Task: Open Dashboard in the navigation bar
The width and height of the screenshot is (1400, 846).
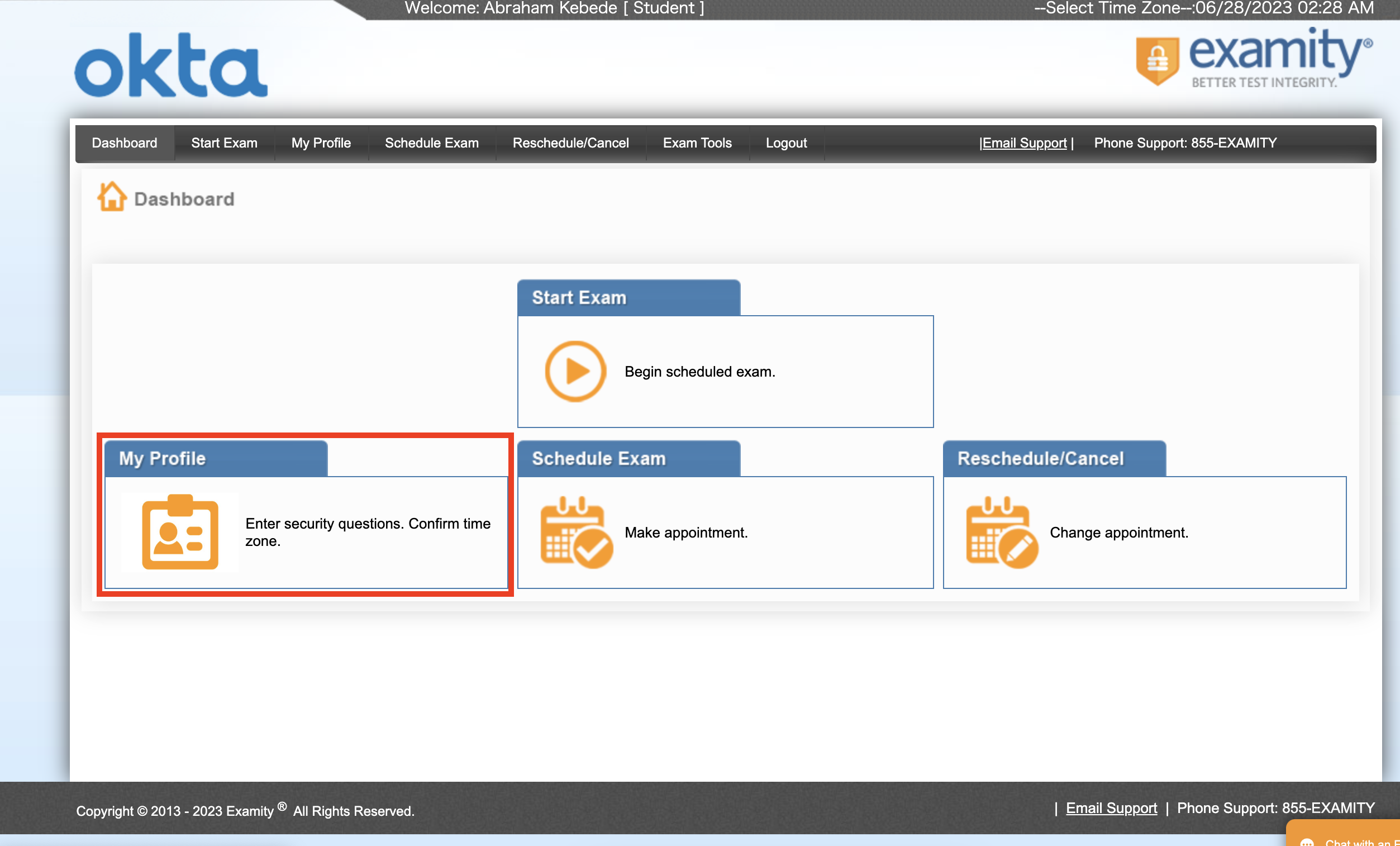Action: [125, 143]
